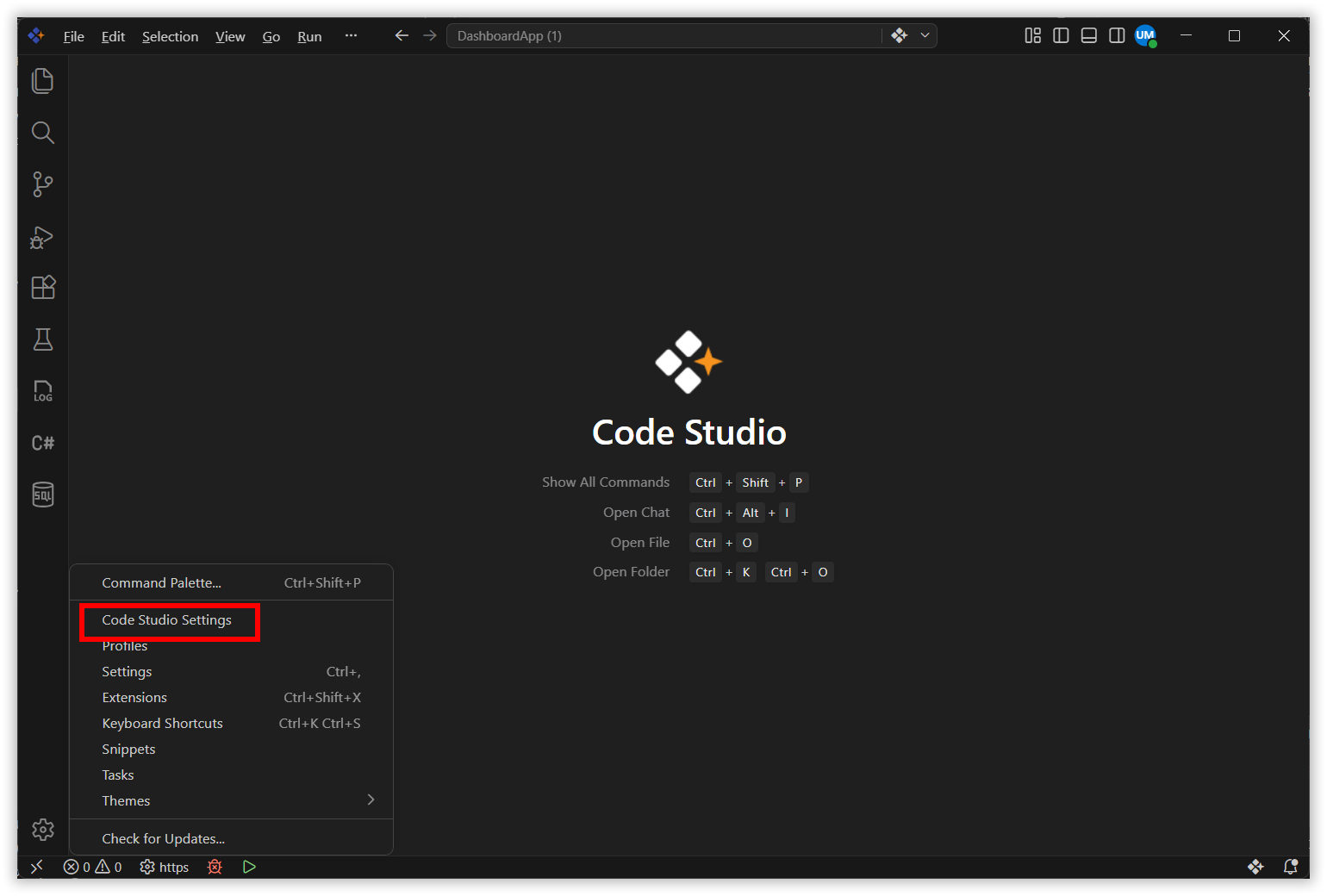Click the Open File label
This screenshot has height=896, width=1327.
(x=640, y=543)
